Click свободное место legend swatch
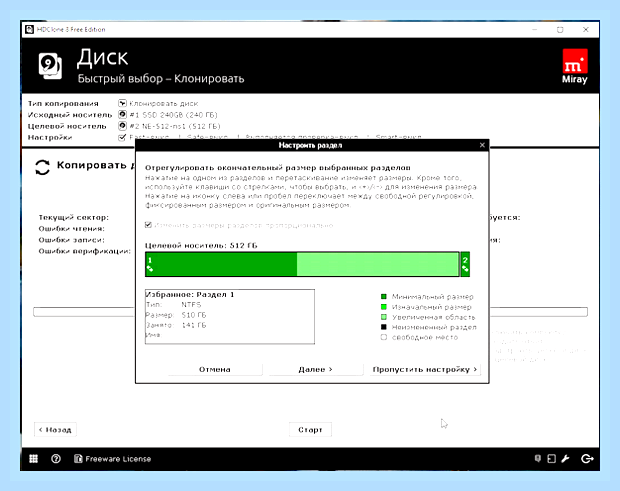The height and width of the screenshot is (491, 620). tap(384, 337)
